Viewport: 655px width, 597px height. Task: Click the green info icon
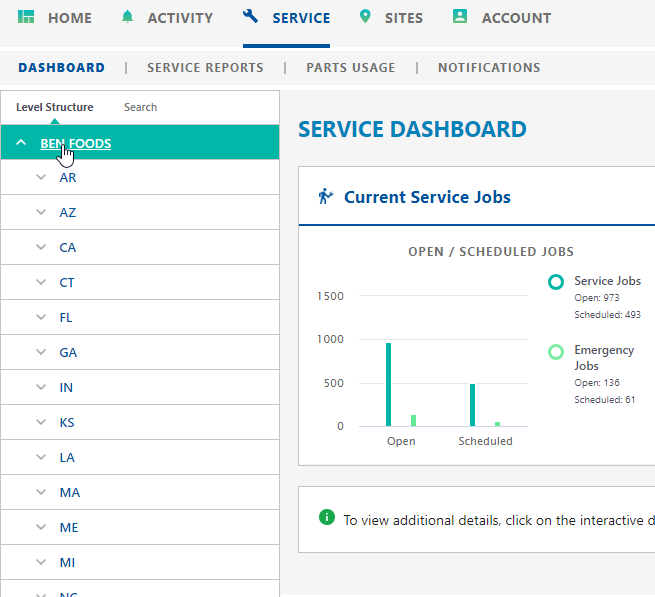pos(326,517)
